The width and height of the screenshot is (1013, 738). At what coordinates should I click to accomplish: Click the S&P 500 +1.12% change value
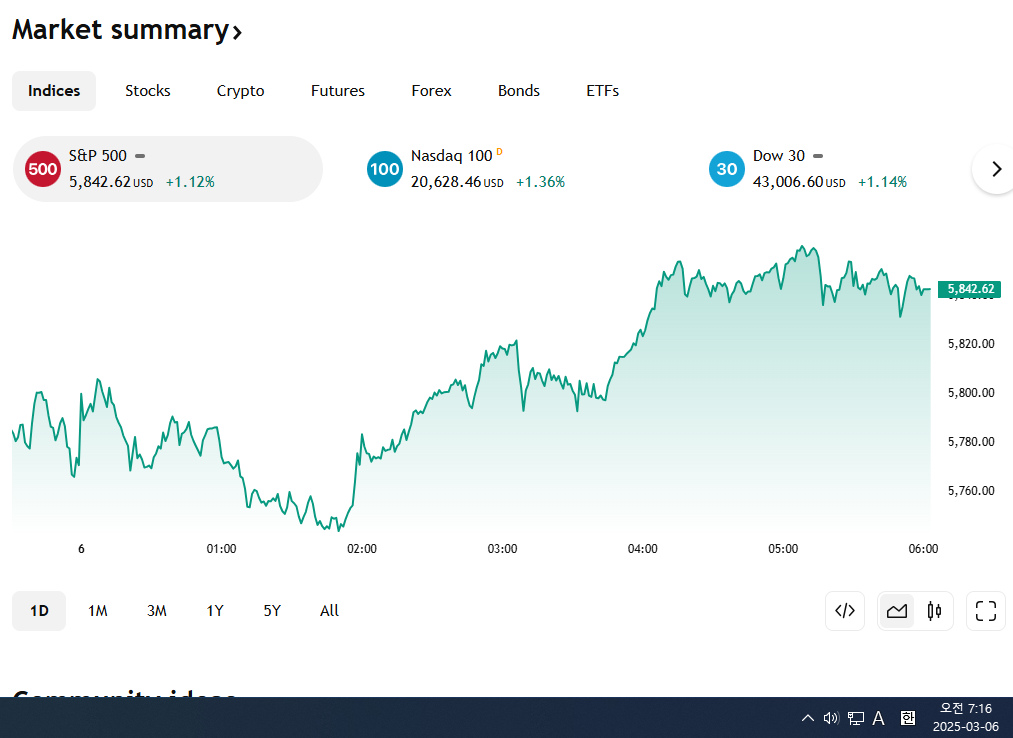coord(190,182)
